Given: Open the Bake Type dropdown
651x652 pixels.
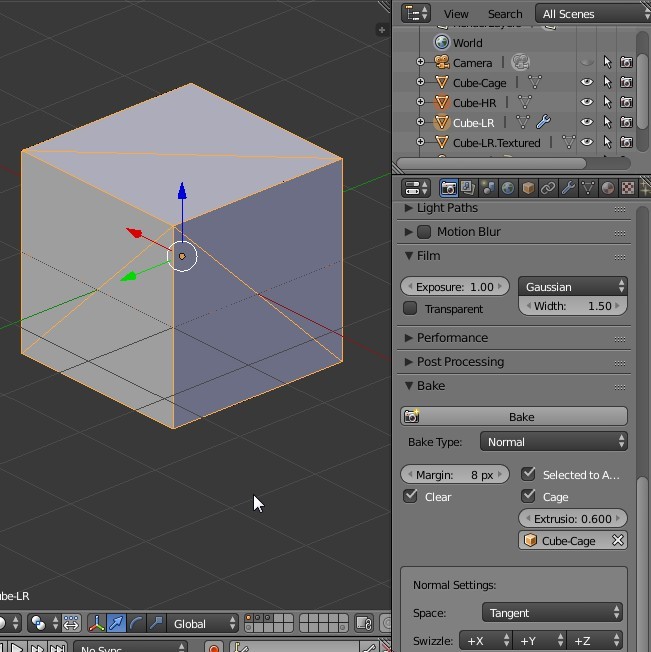Looking at the screenshot, I should 553,441.
